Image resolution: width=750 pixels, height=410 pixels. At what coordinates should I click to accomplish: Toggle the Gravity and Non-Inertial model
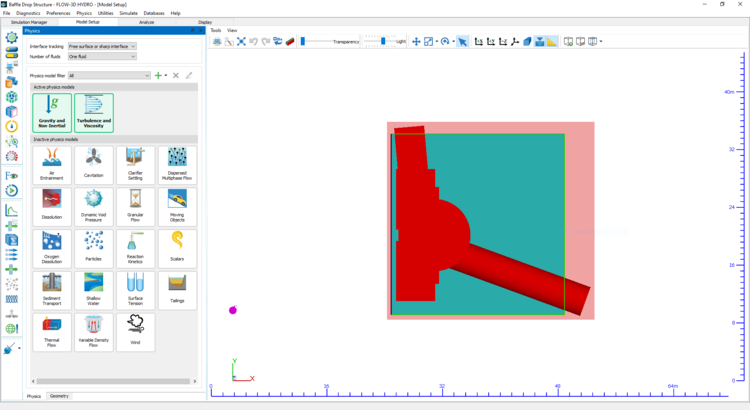click(52, 111)
